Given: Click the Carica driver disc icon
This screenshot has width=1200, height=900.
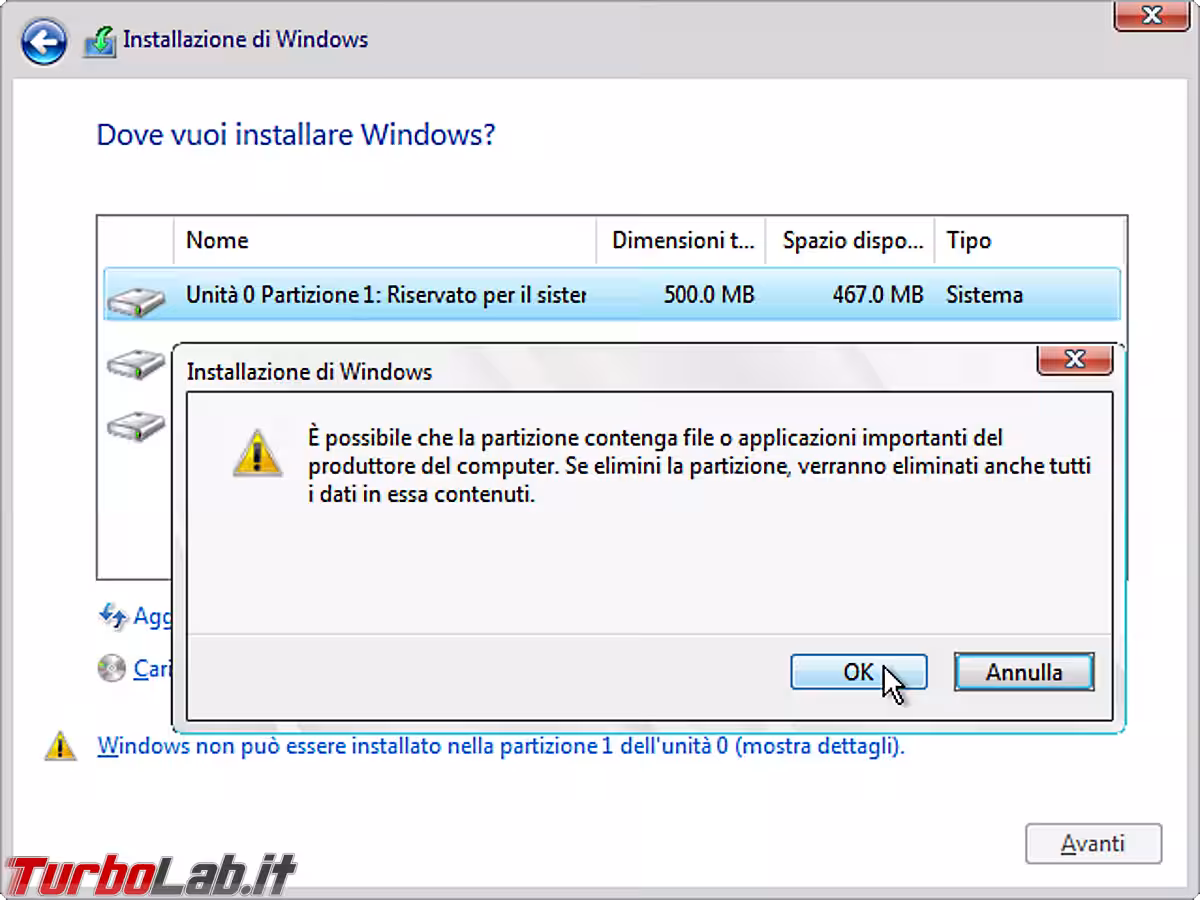Looking at the screenshot, I should click(x=111, y=667).
